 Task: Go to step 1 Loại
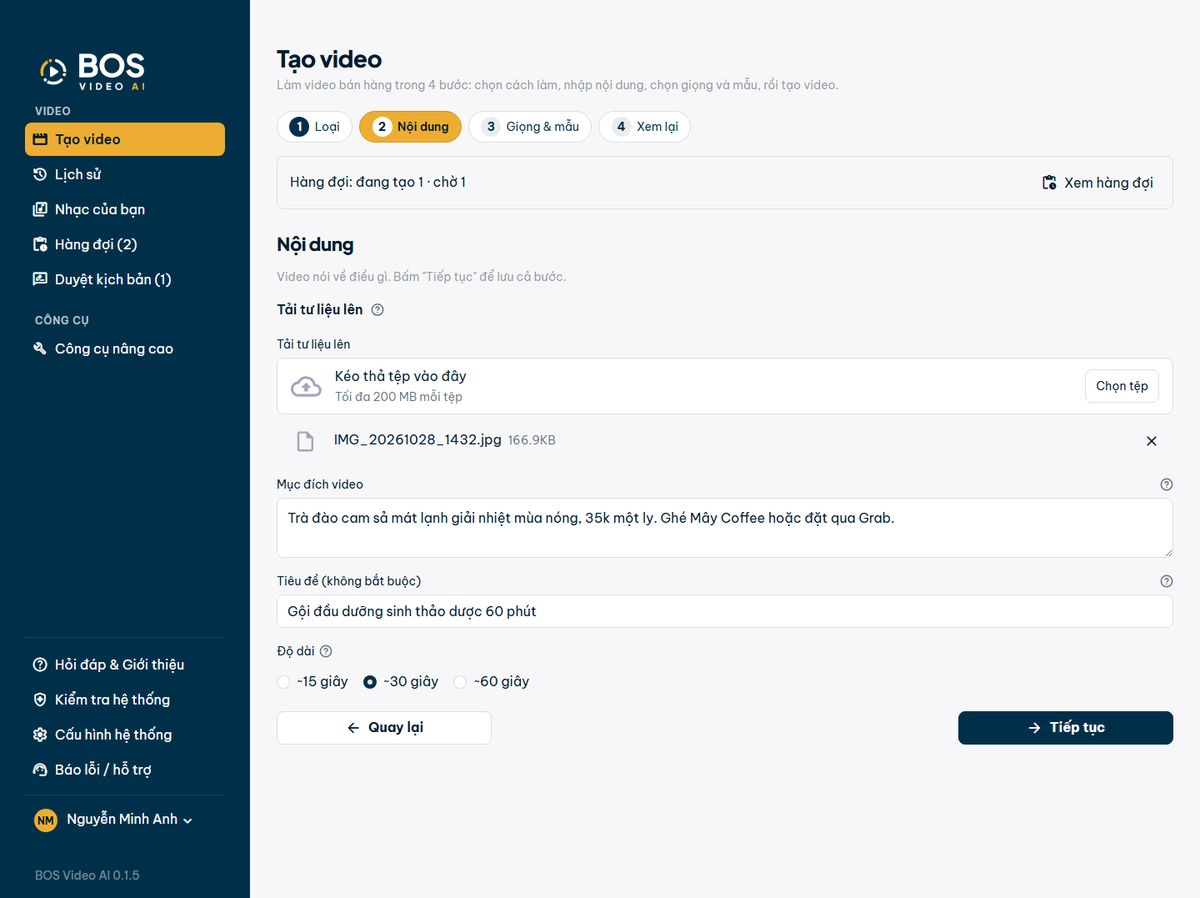point(315,127)
